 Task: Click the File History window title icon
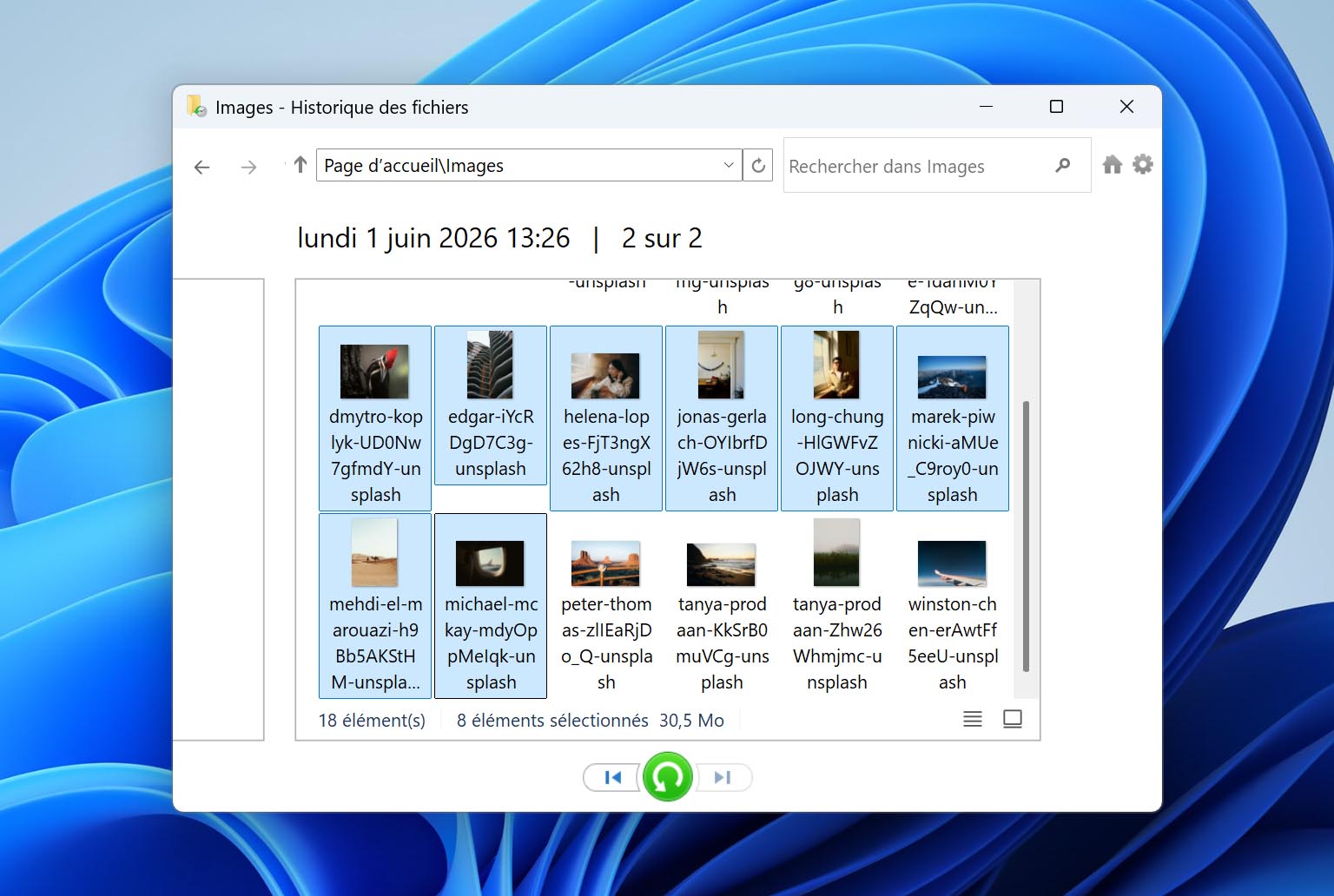coord(196,107)
